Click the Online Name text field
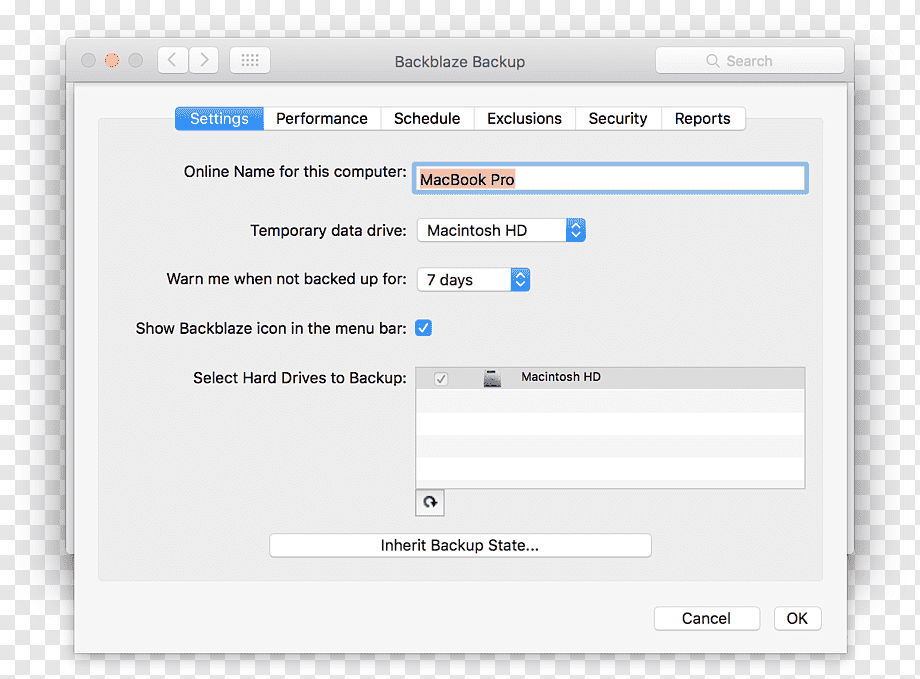Screen dimensions: 920x679 610,178
